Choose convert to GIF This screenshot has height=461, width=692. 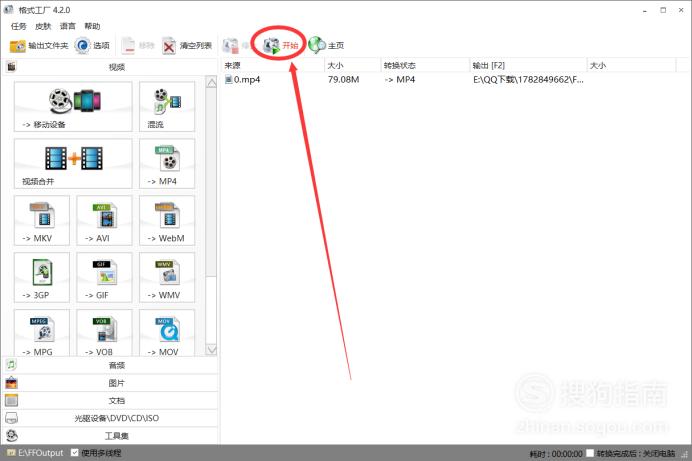[104, 277]
